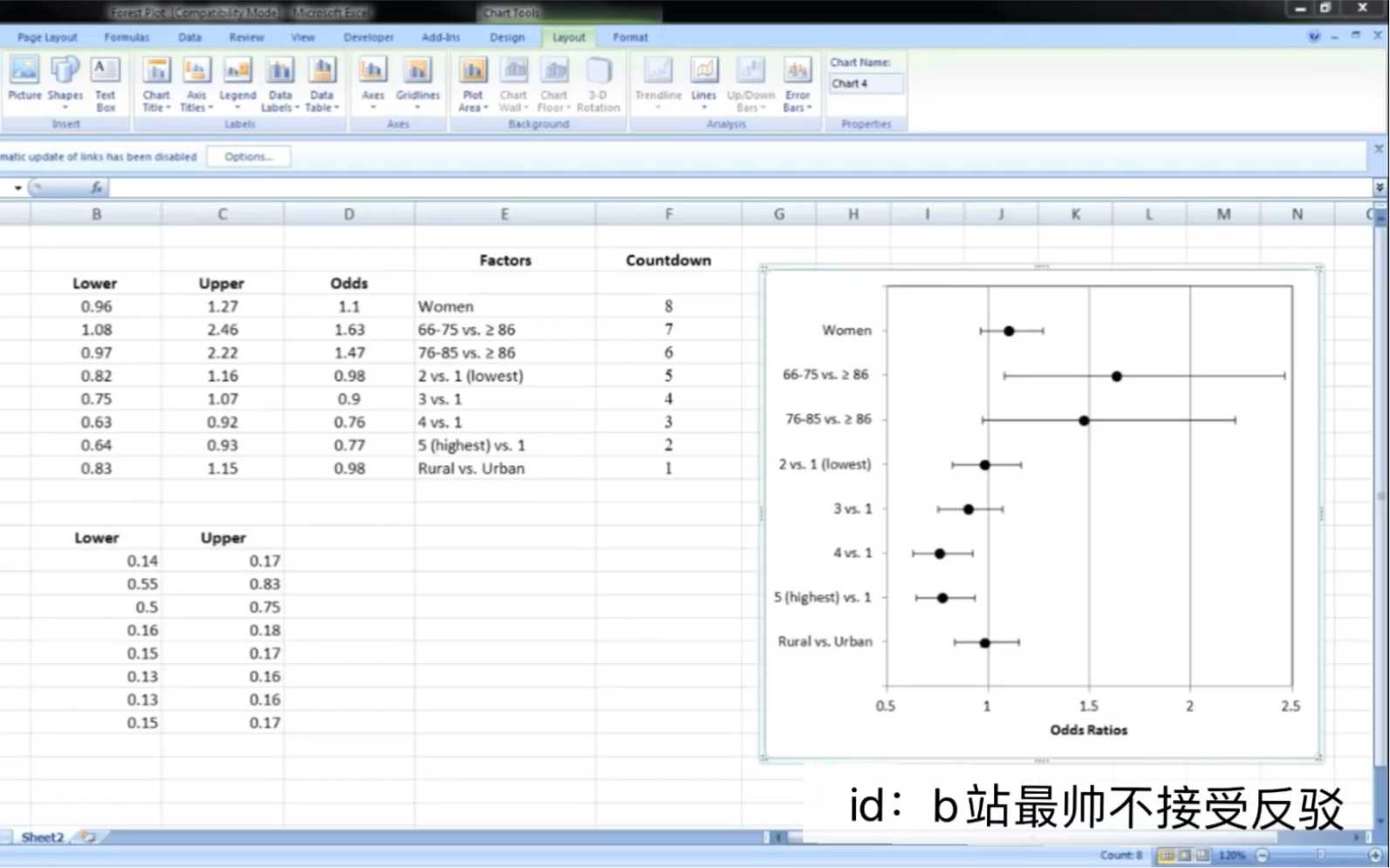The width and height of the screenshot is (1390, 868).
Task: Open the chart Design tab
Action: pyautogui.click(x=507, y=38)
